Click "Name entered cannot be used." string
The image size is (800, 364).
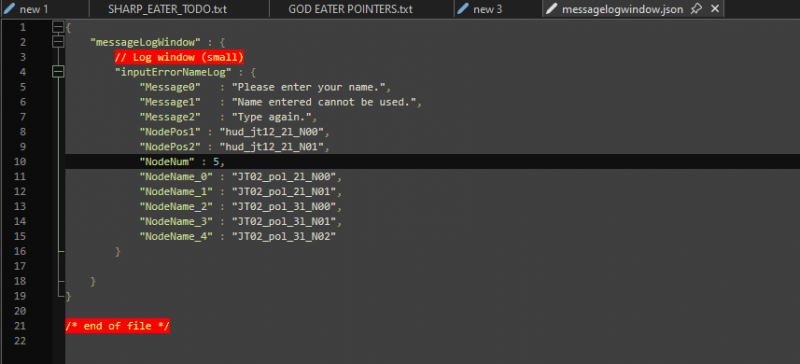(323, 102)
